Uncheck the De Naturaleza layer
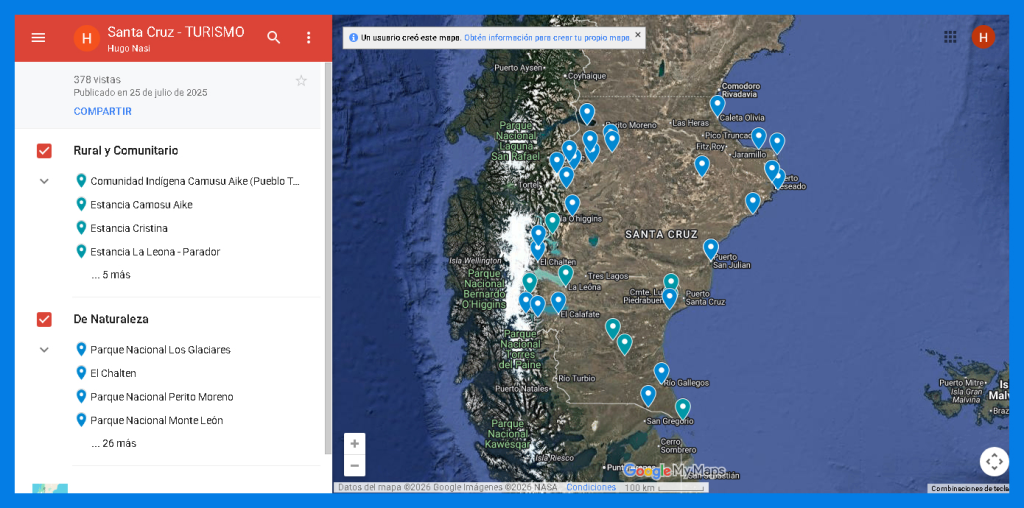Screen dimensions: 1024x508 44,319
